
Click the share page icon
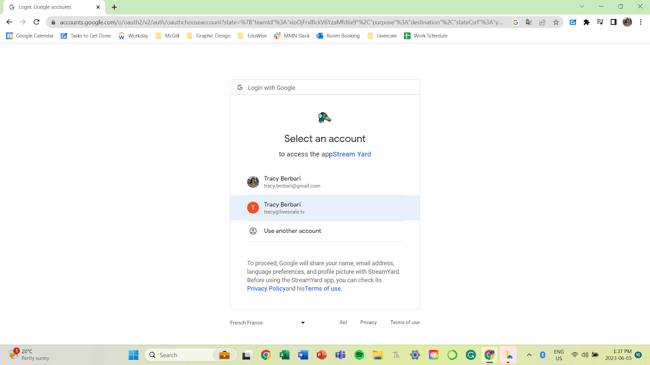click(x=542, y=22)
